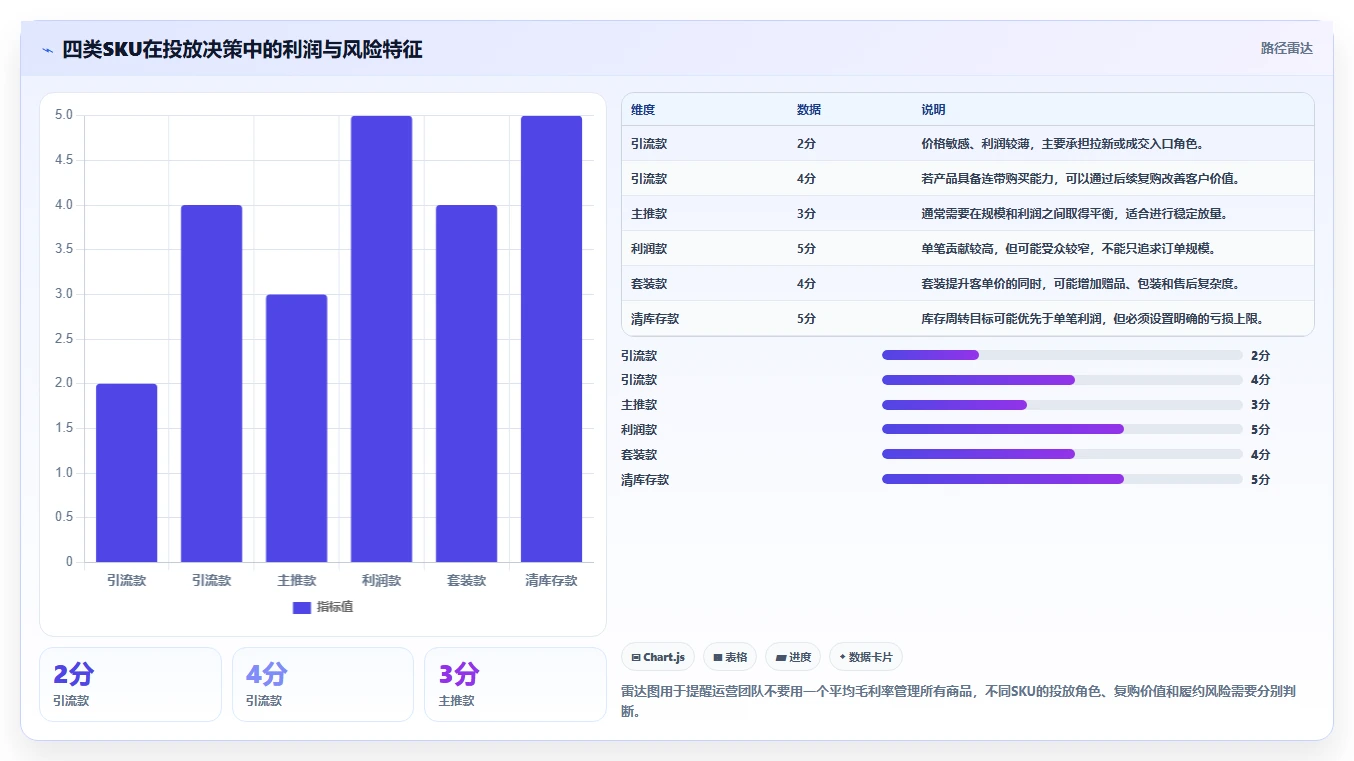This screenshot has width=1354, height=761.
Task: Open the 3分 主推款 data card
Action: [515, 684]
